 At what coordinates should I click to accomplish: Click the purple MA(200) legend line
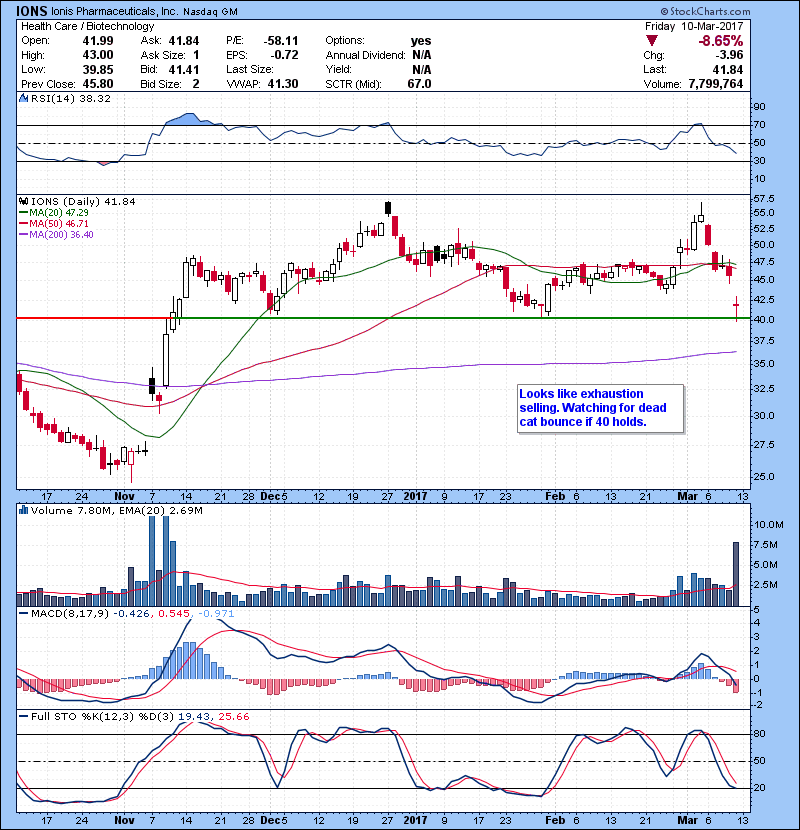click(x=23, y=235)
